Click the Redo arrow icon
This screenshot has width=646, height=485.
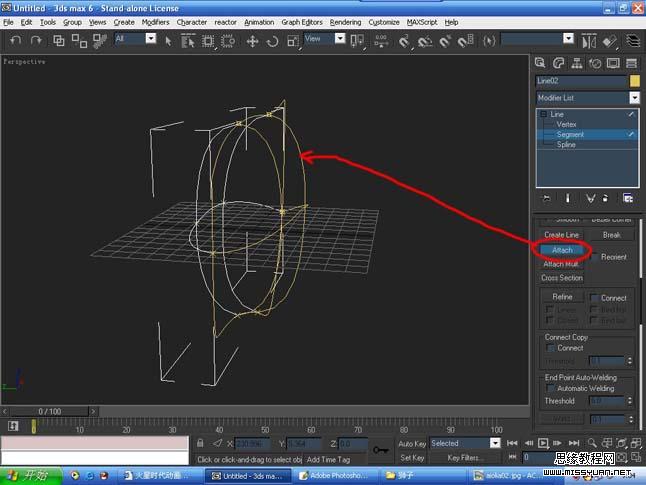pos(36,40)
